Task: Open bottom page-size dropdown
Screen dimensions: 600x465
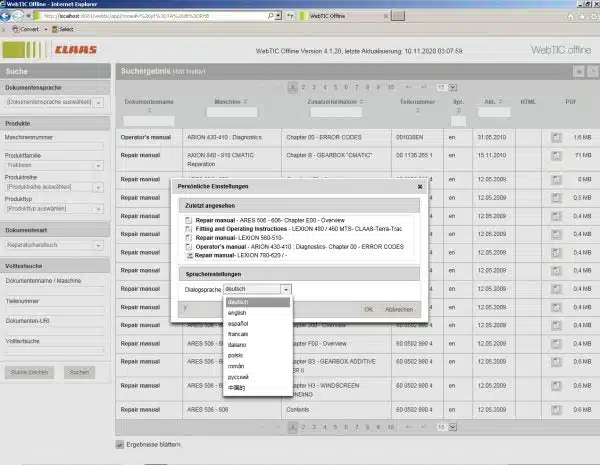Action: click(x=453, y=427)
